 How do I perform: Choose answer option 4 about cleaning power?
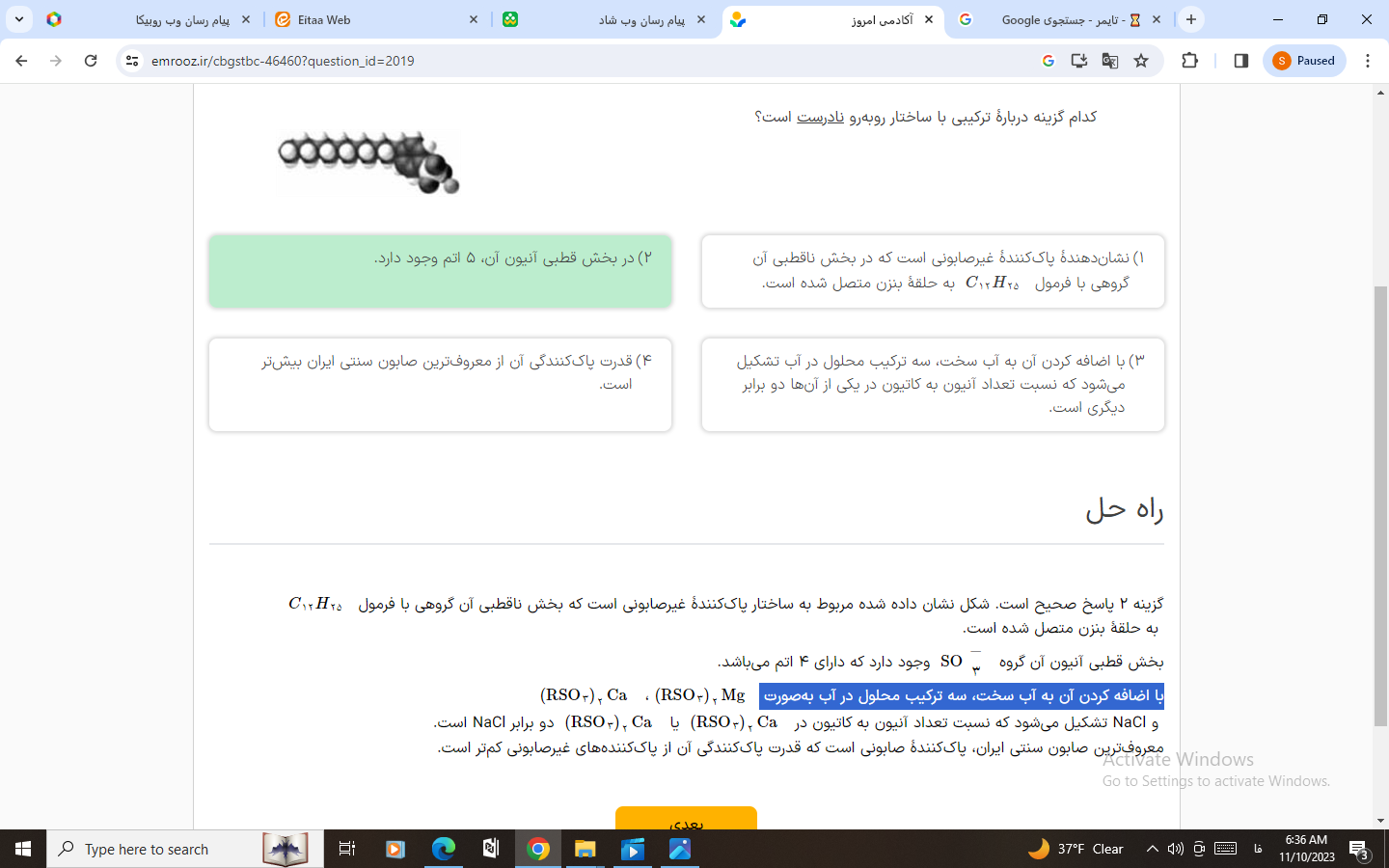(x=440, y=384)
